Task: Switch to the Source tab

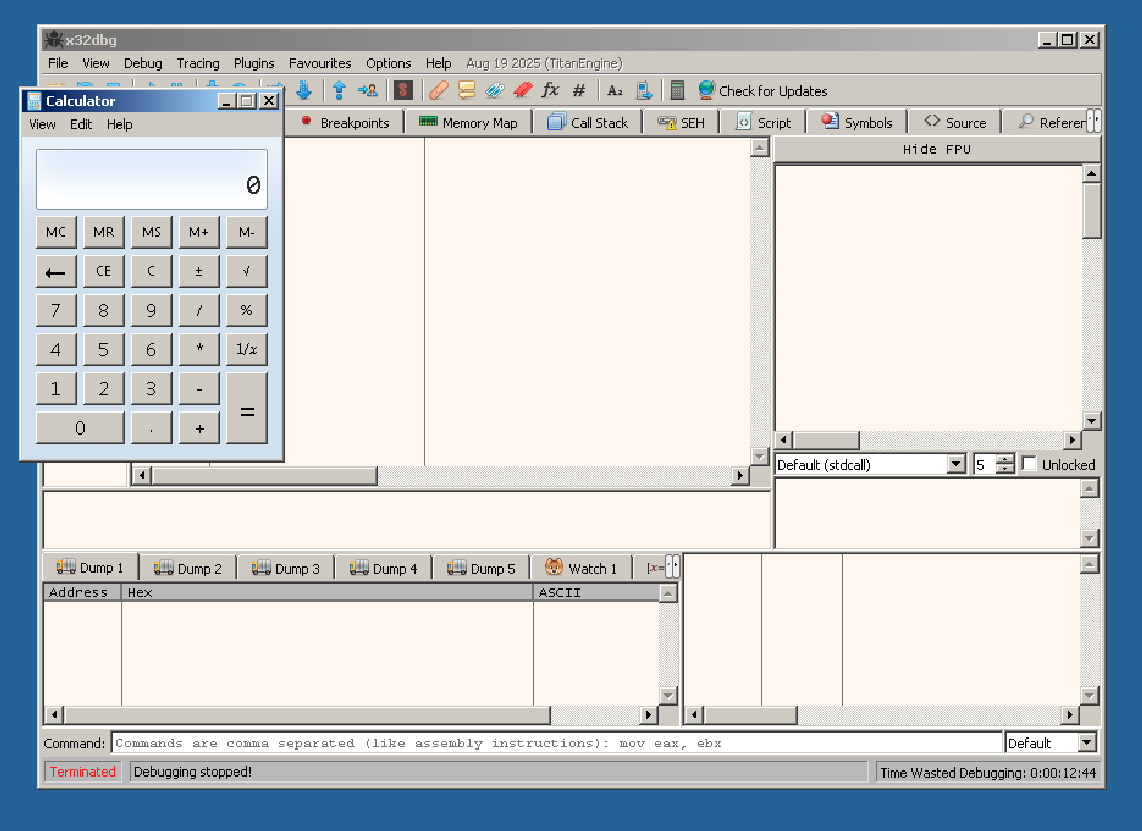Action: coord(955,122)
